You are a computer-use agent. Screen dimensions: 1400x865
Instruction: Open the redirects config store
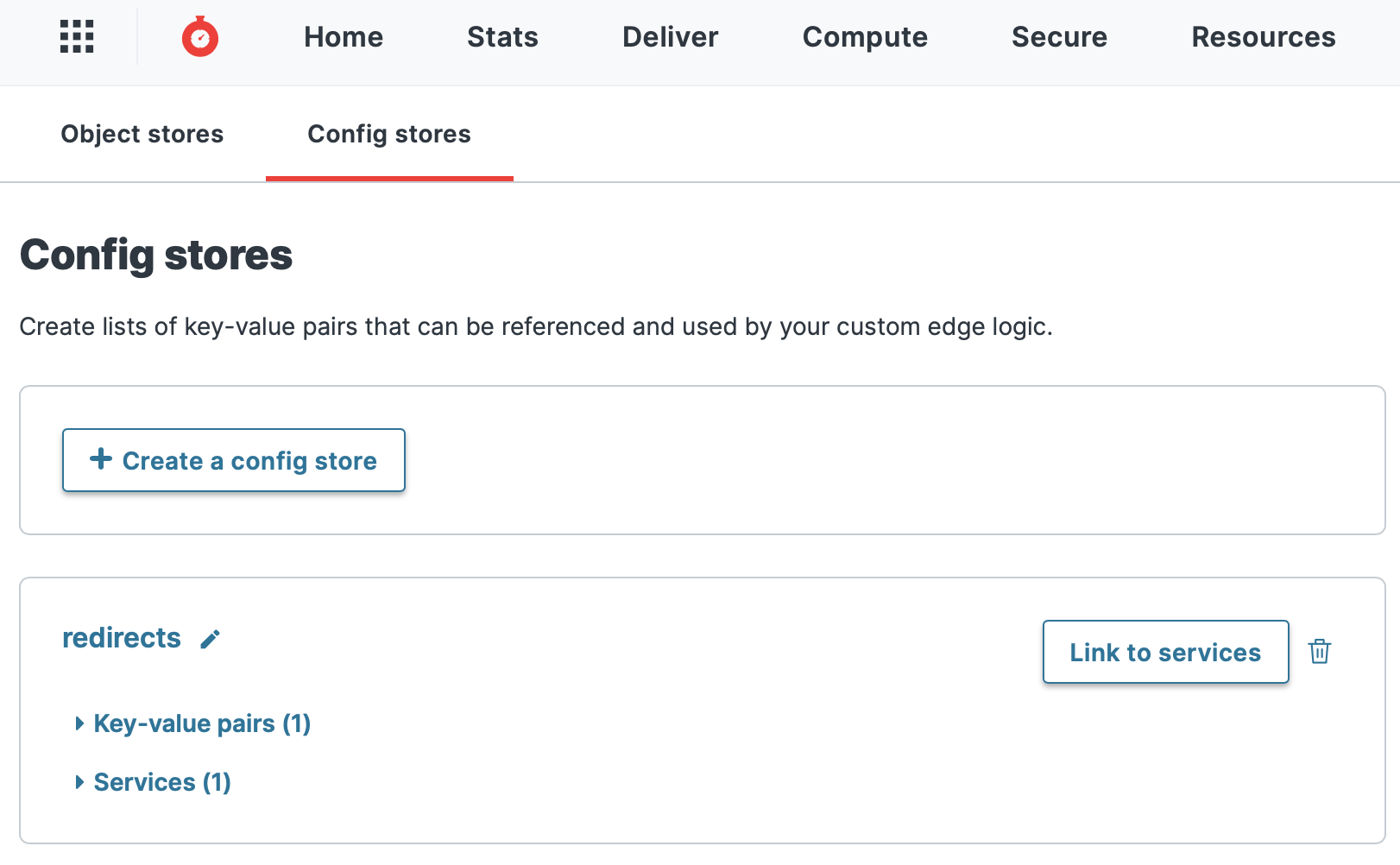[x=122, y=637]
